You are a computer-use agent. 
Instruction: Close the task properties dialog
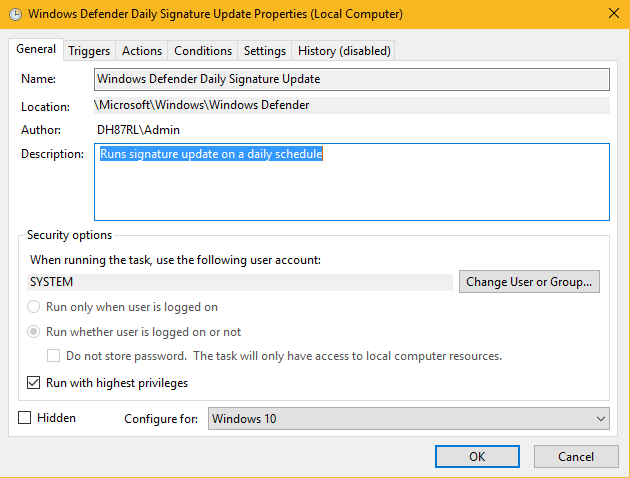pos(614,13)
